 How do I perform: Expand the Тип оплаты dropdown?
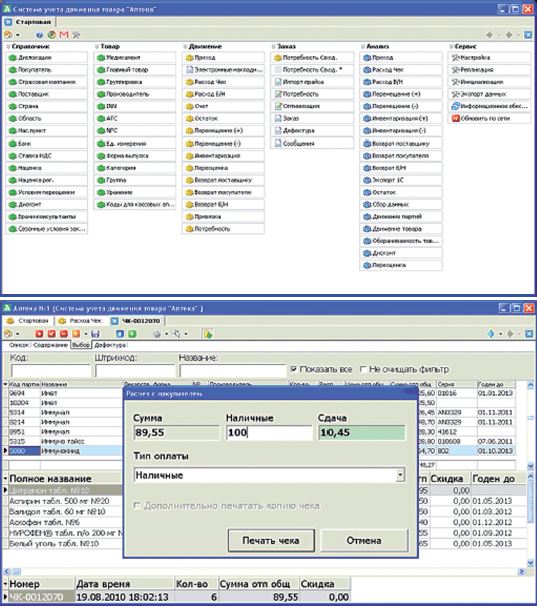pyautogui.click(x=401, y=475)
